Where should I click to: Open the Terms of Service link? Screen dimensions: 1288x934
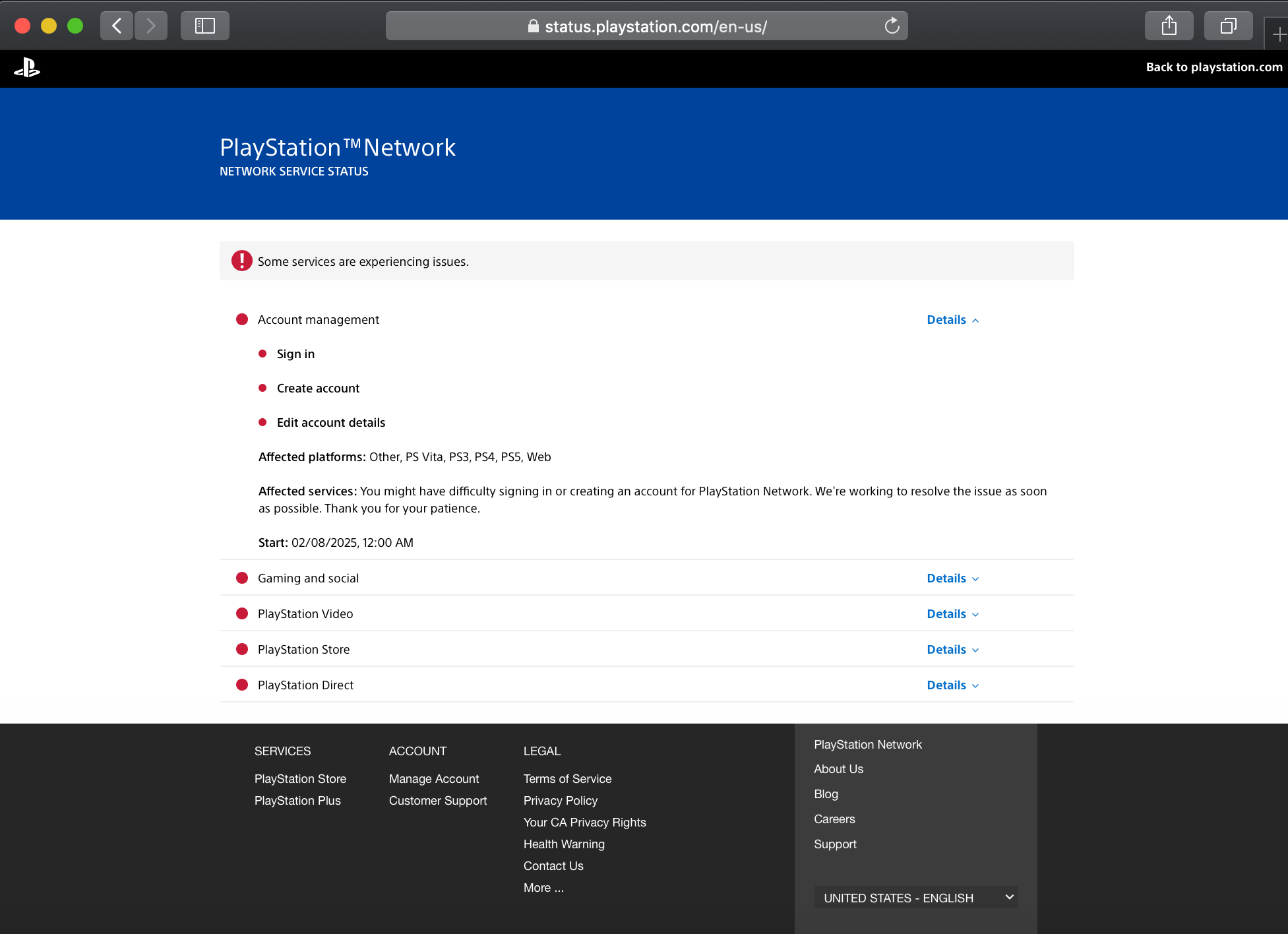pyautogui.click(x=567, y=779)
